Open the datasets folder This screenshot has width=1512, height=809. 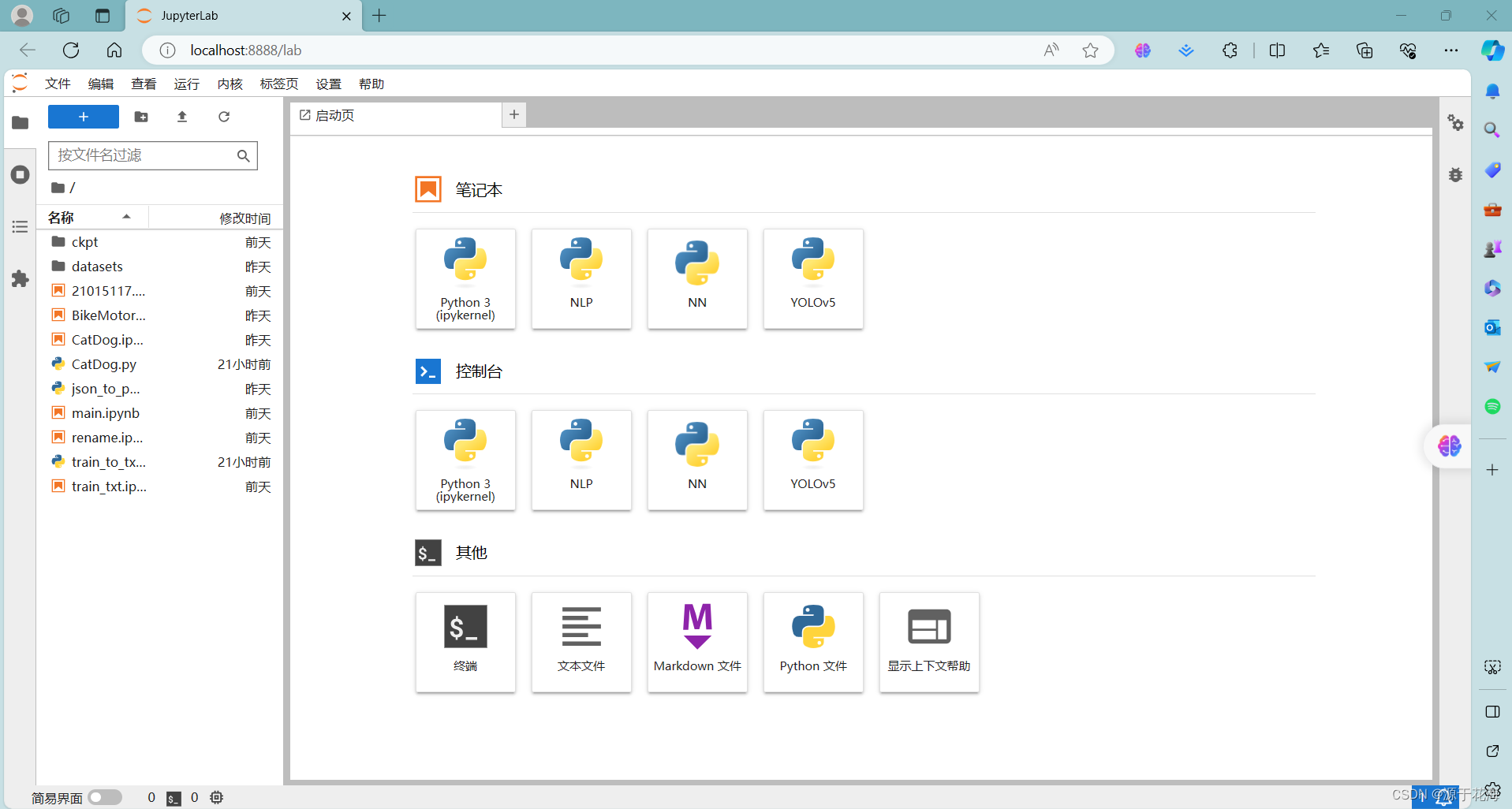(161, 267)
